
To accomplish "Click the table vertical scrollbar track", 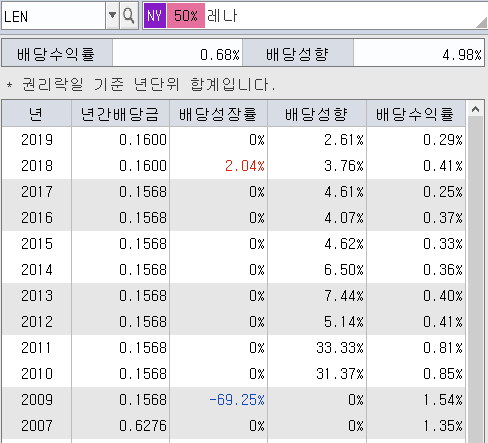I will pyautogui.click(x=476, y=280).
